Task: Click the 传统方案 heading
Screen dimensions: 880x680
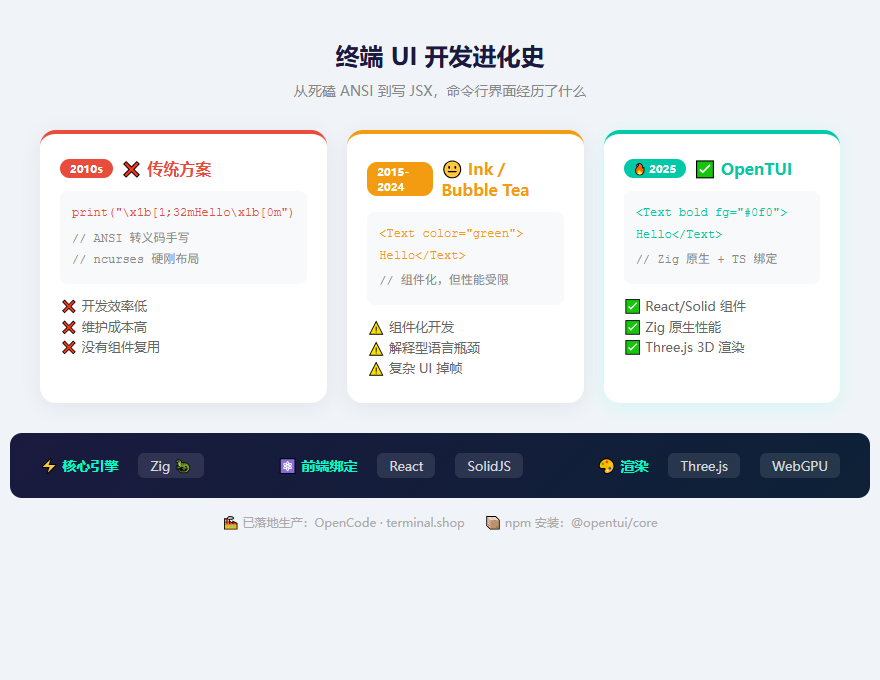Action: tap(179, 169)
